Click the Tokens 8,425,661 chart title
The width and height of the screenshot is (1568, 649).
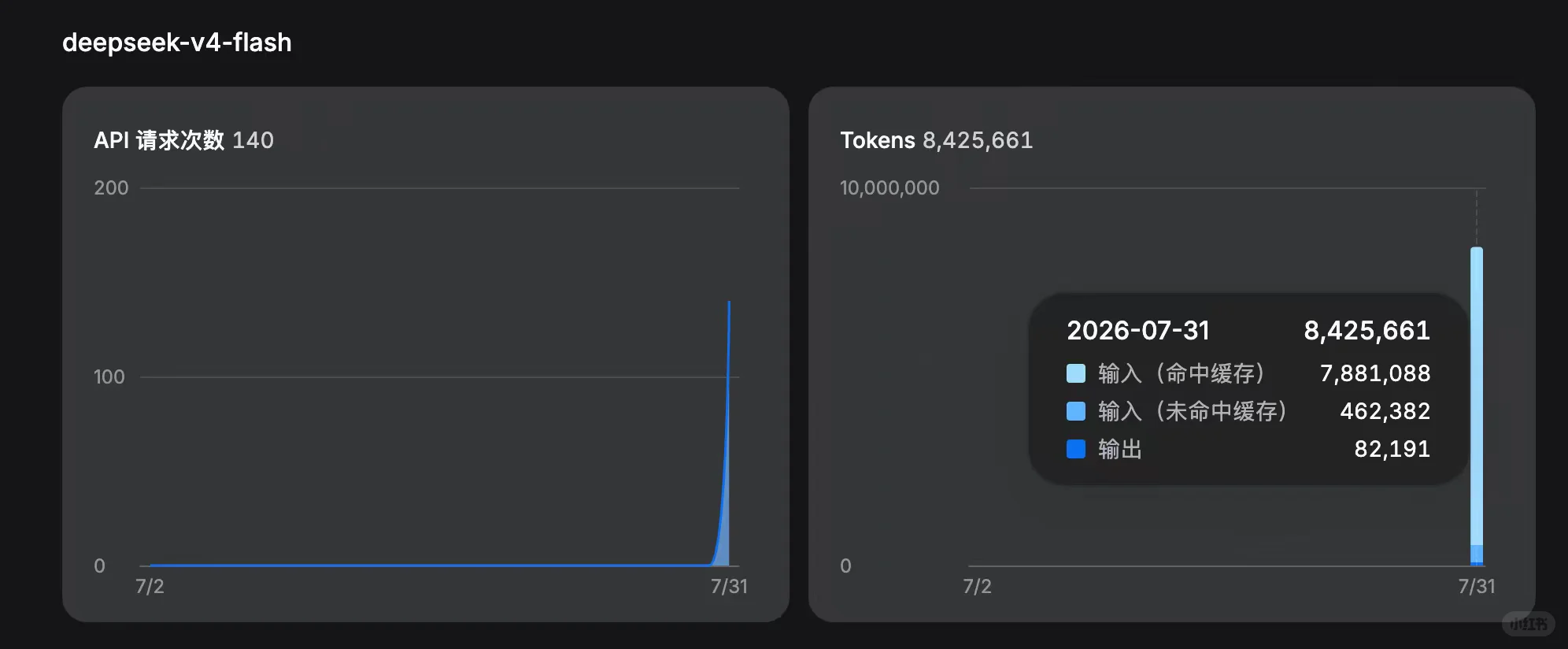[x=936, y=140]
